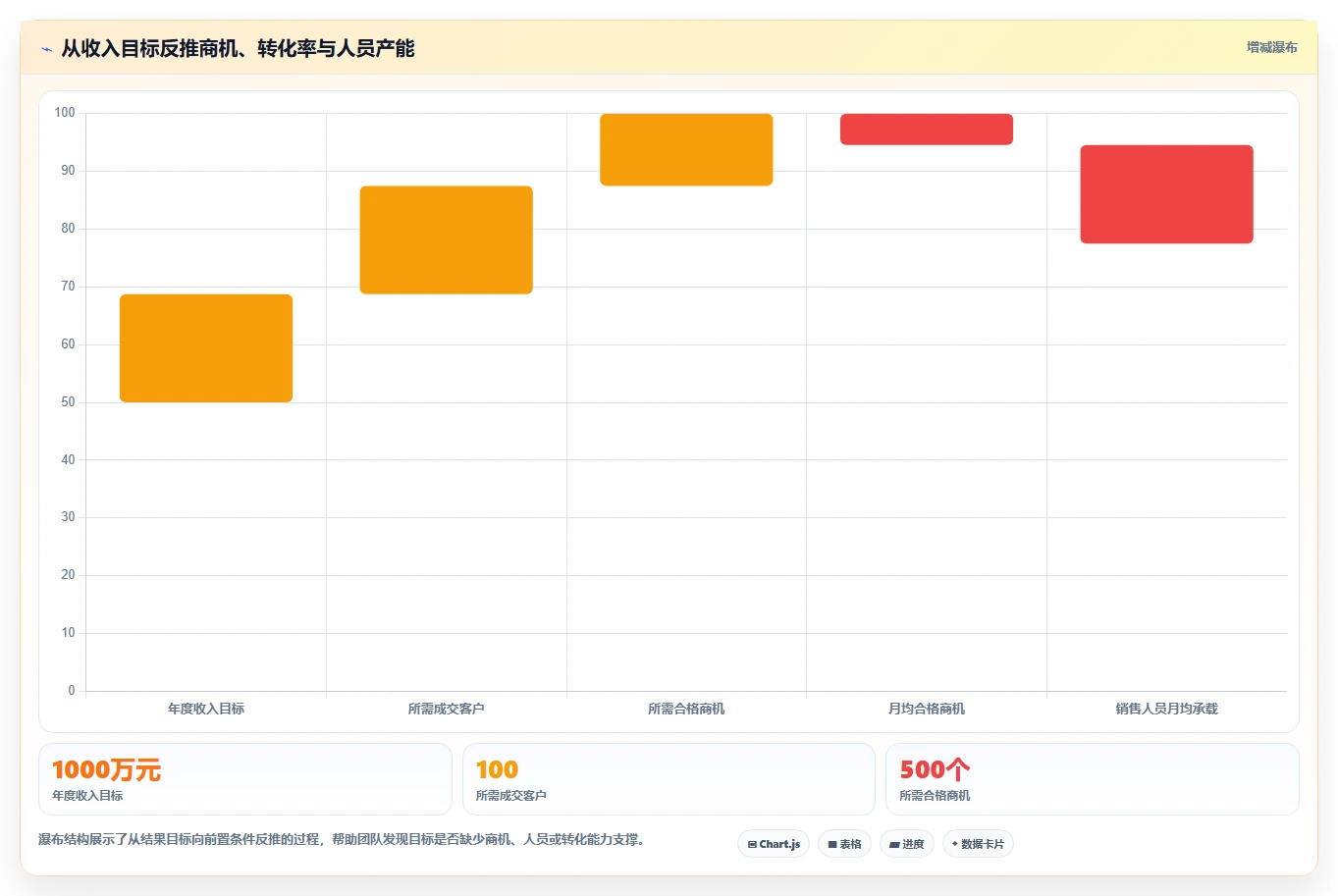The width and height of the screenshot is (1338, 896).
Task: Click the 500个 所需合格商机 value card
Action: pyautogui.click(x=1093, y=779)
